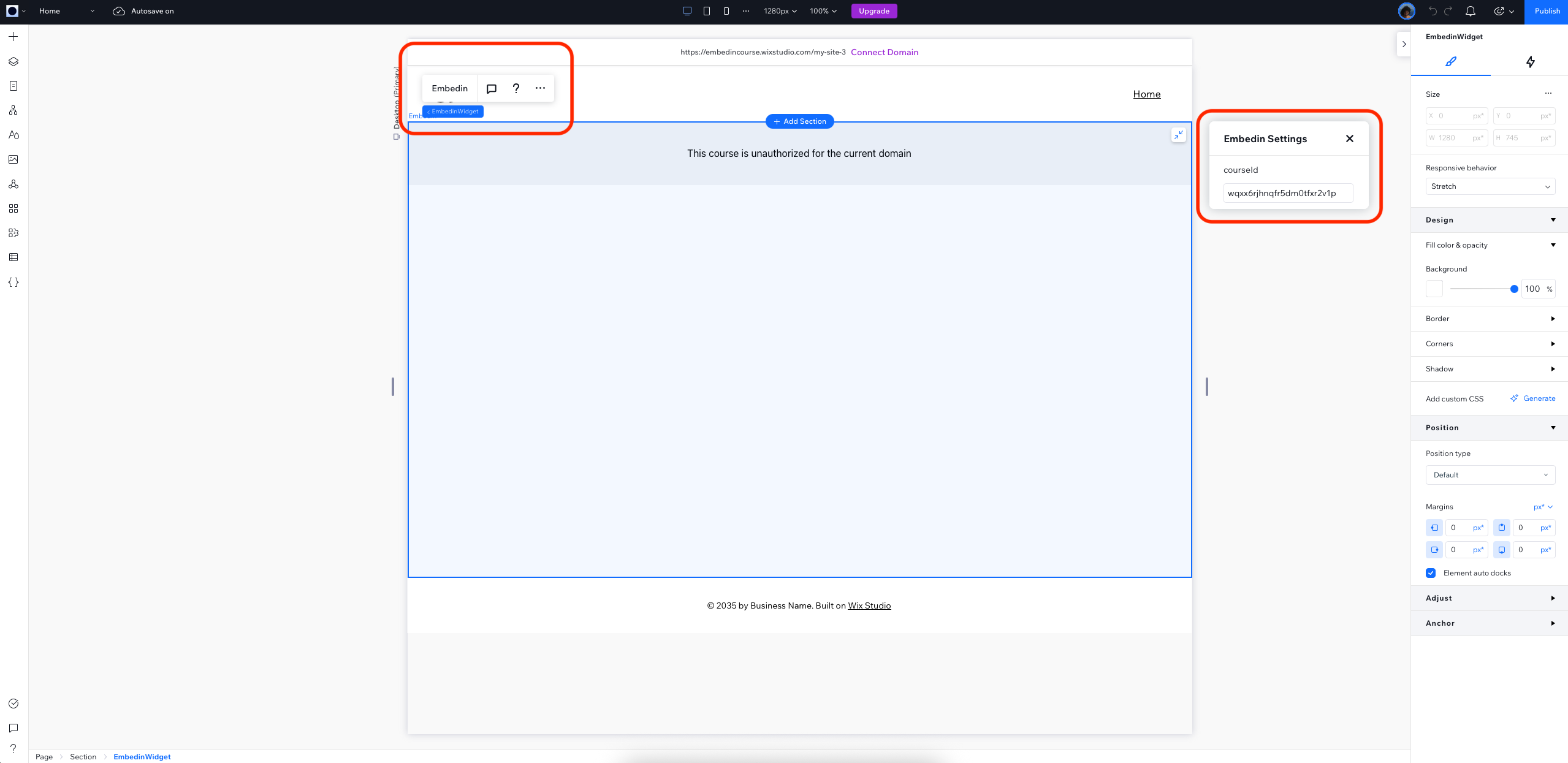Open notifications from the top bar
Viewport: 1568px width, 763px height.
coord(1469,11)
